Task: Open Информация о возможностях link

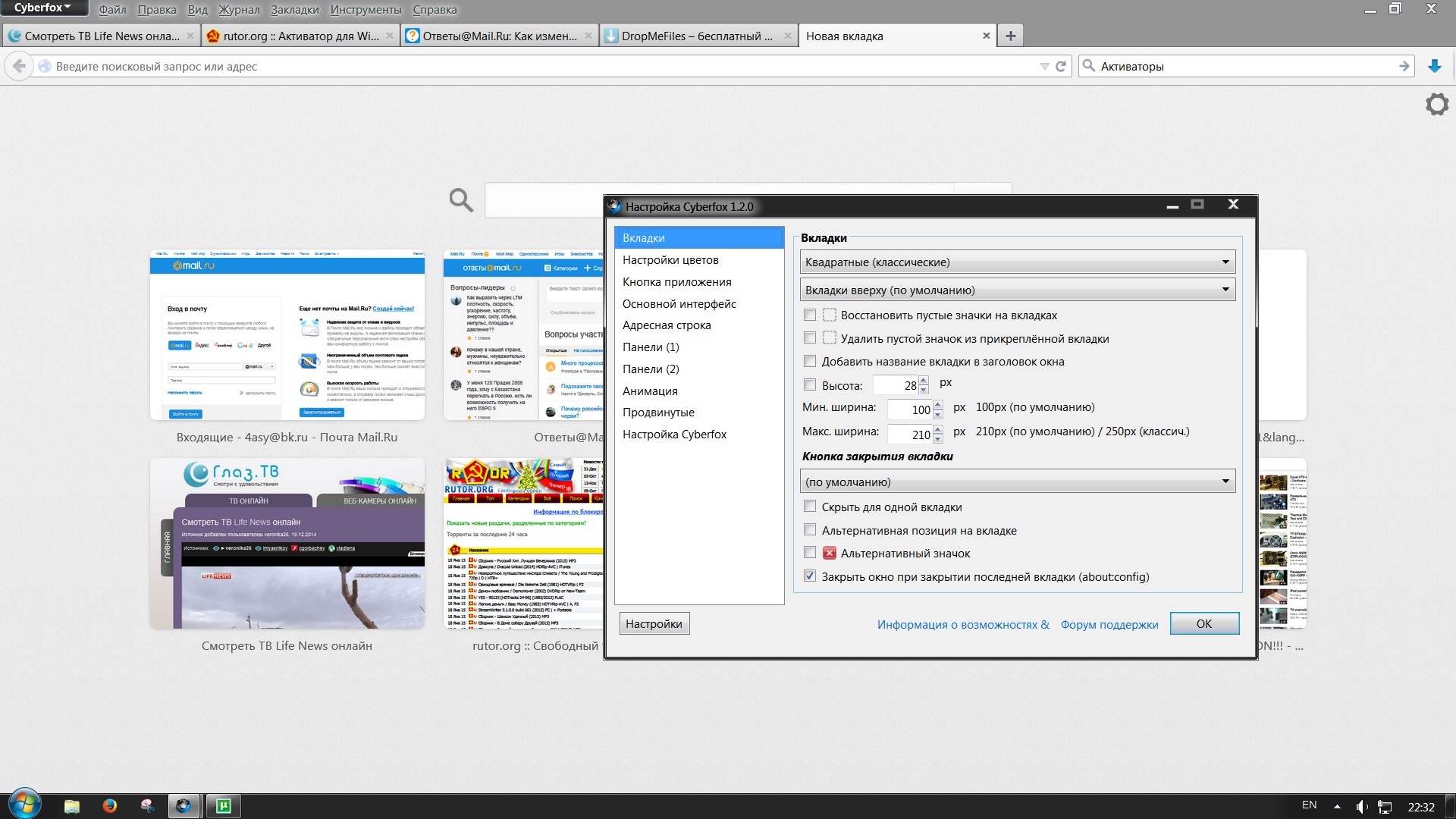Action: click(963, 625)
